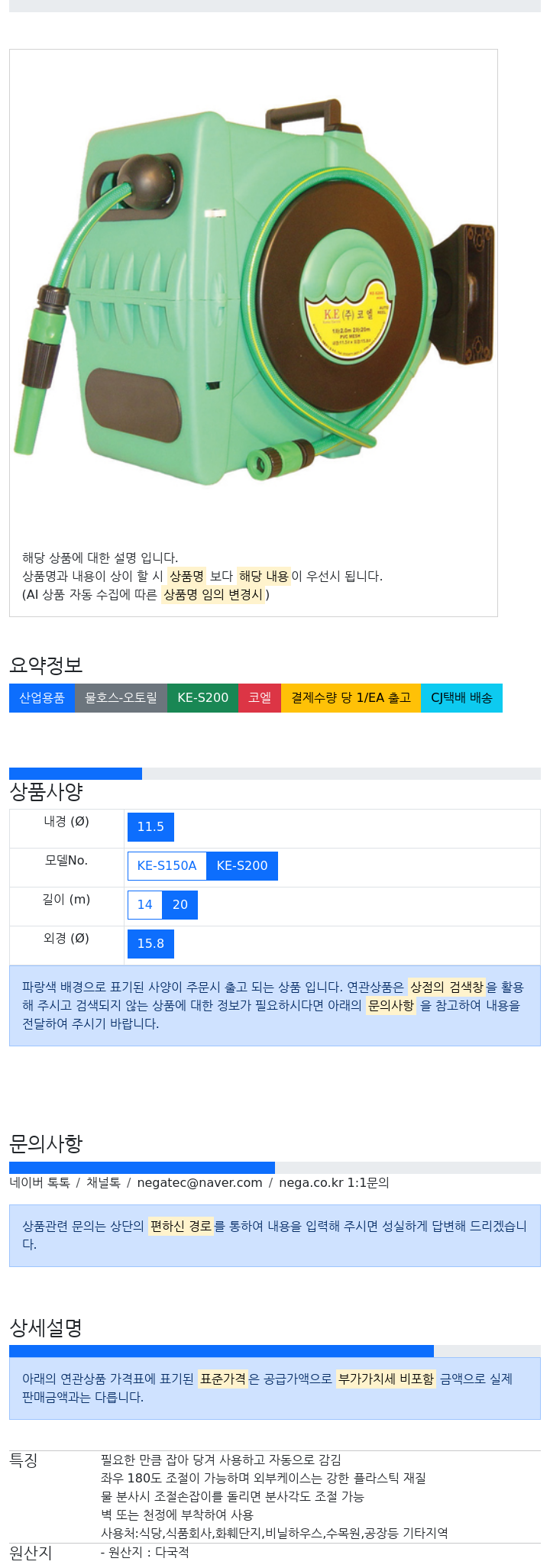Select the KE-S200 model option
The width and height of the screenshot is (550, 1568).
[x=242, y=866]
